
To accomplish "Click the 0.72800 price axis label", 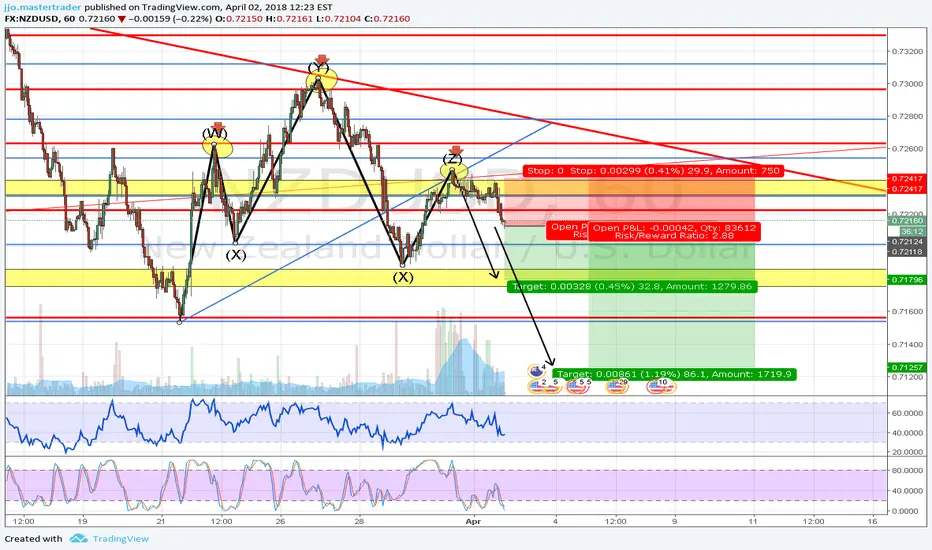I will click(906, 117).
